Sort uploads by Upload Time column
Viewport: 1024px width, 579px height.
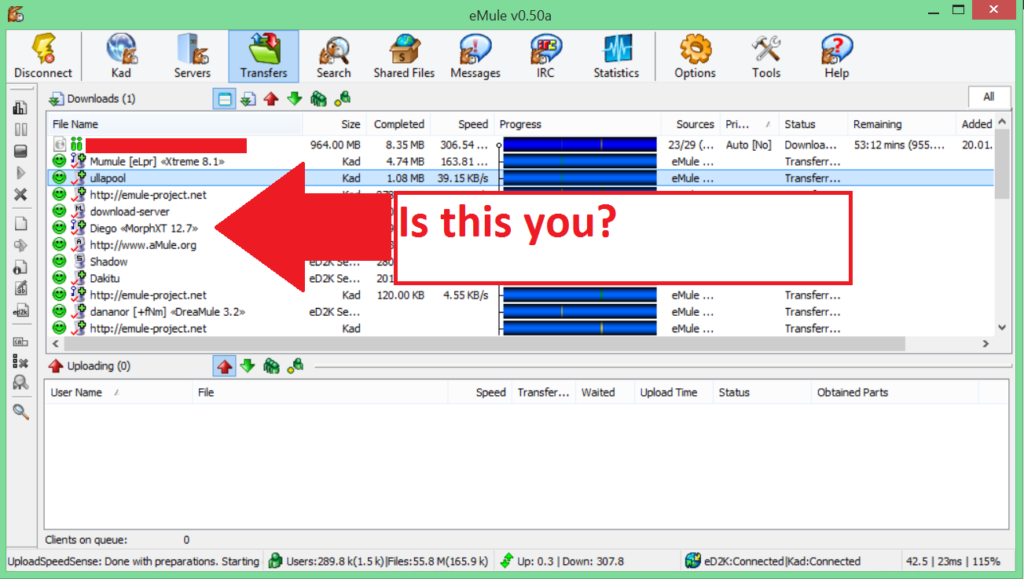pos(673,392)
